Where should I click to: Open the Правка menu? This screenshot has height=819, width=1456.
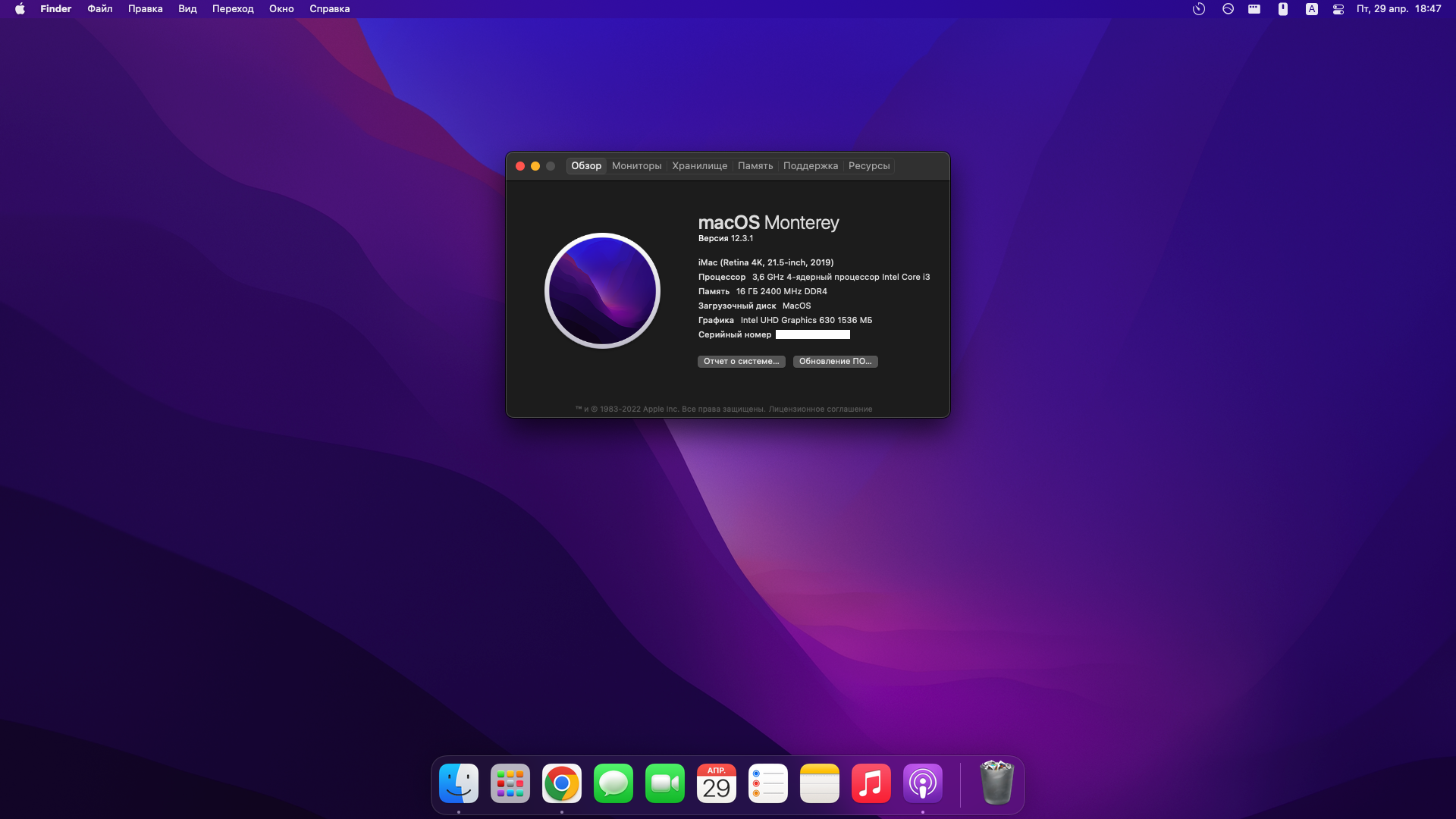click(x=146, y=9)
